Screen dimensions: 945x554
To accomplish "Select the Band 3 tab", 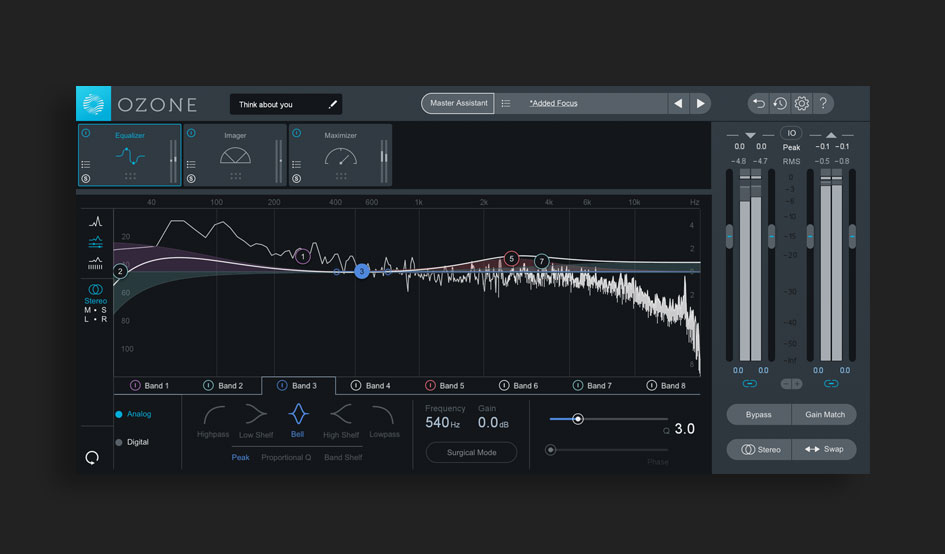I will [298, 386].
